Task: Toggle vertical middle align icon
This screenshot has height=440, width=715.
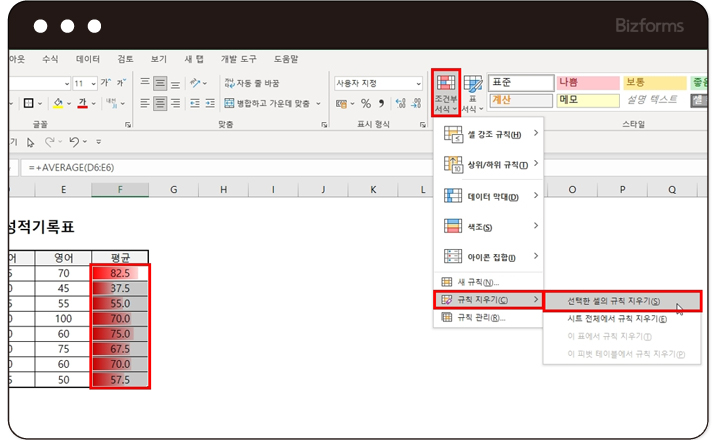Action: [160, 83]
